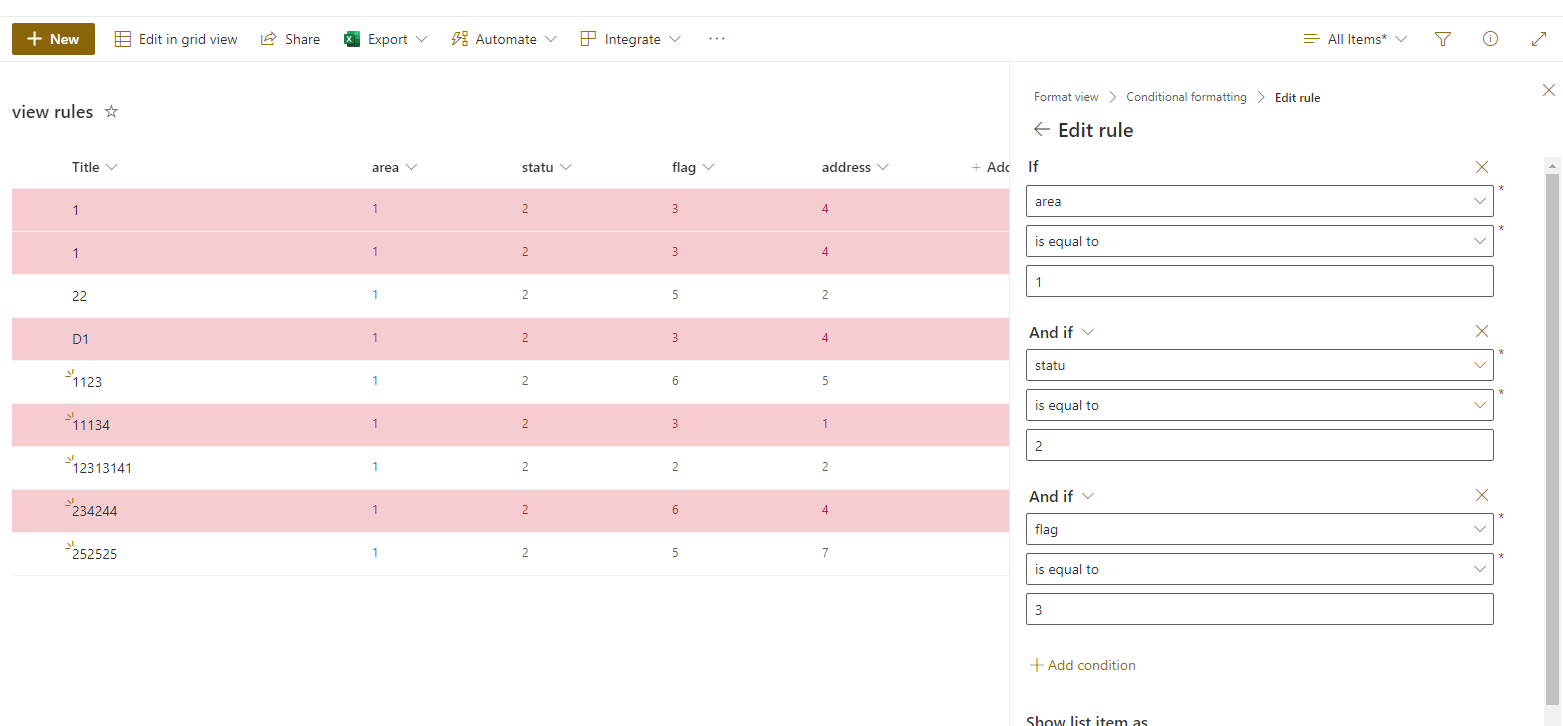Click the New item button

click(x=53, y=39)
